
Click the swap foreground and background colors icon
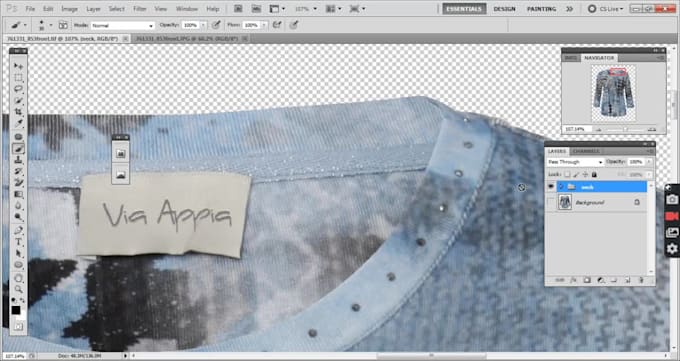pyautogui.click(x=23, y=300)
